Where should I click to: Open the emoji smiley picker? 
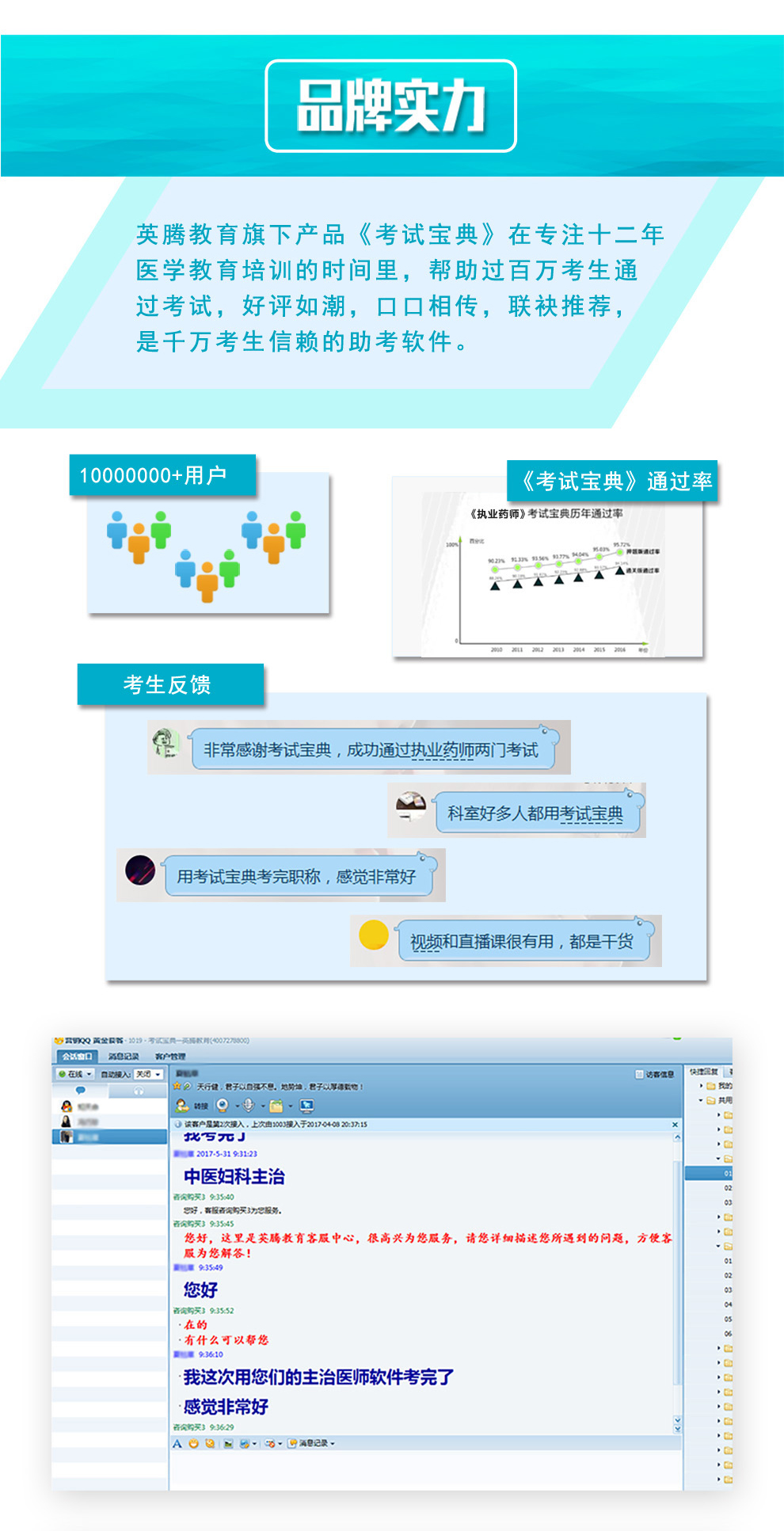click(x=193, y=1443)
